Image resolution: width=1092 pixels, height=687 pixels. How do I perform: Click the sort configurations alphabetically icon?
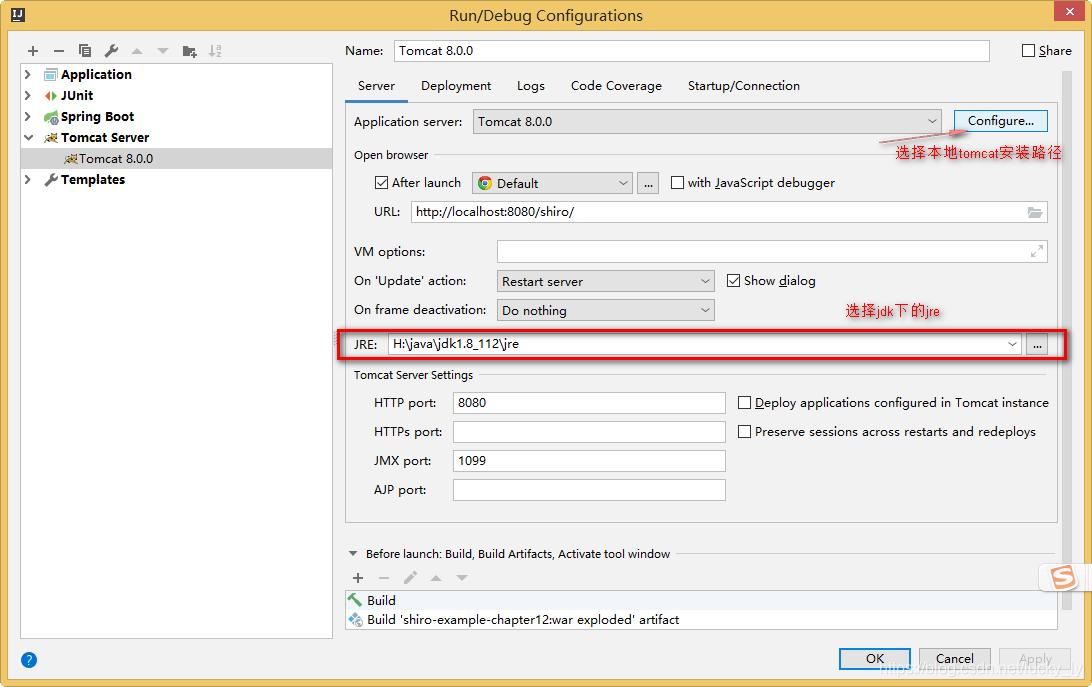(x=215, y=51)
